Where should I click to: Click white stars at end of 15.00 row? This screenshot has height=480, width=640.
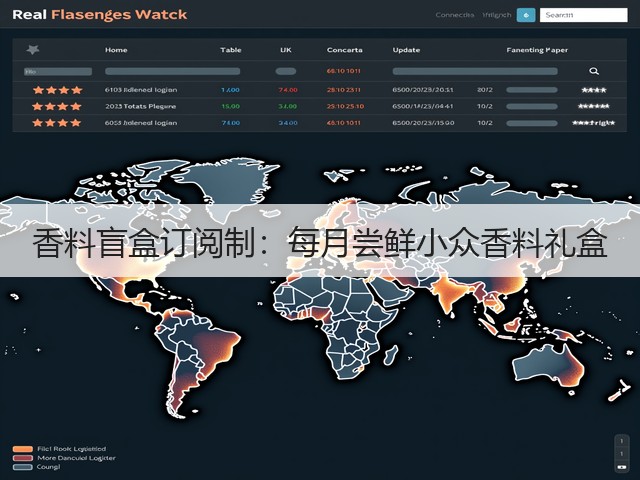pos(593,106)
